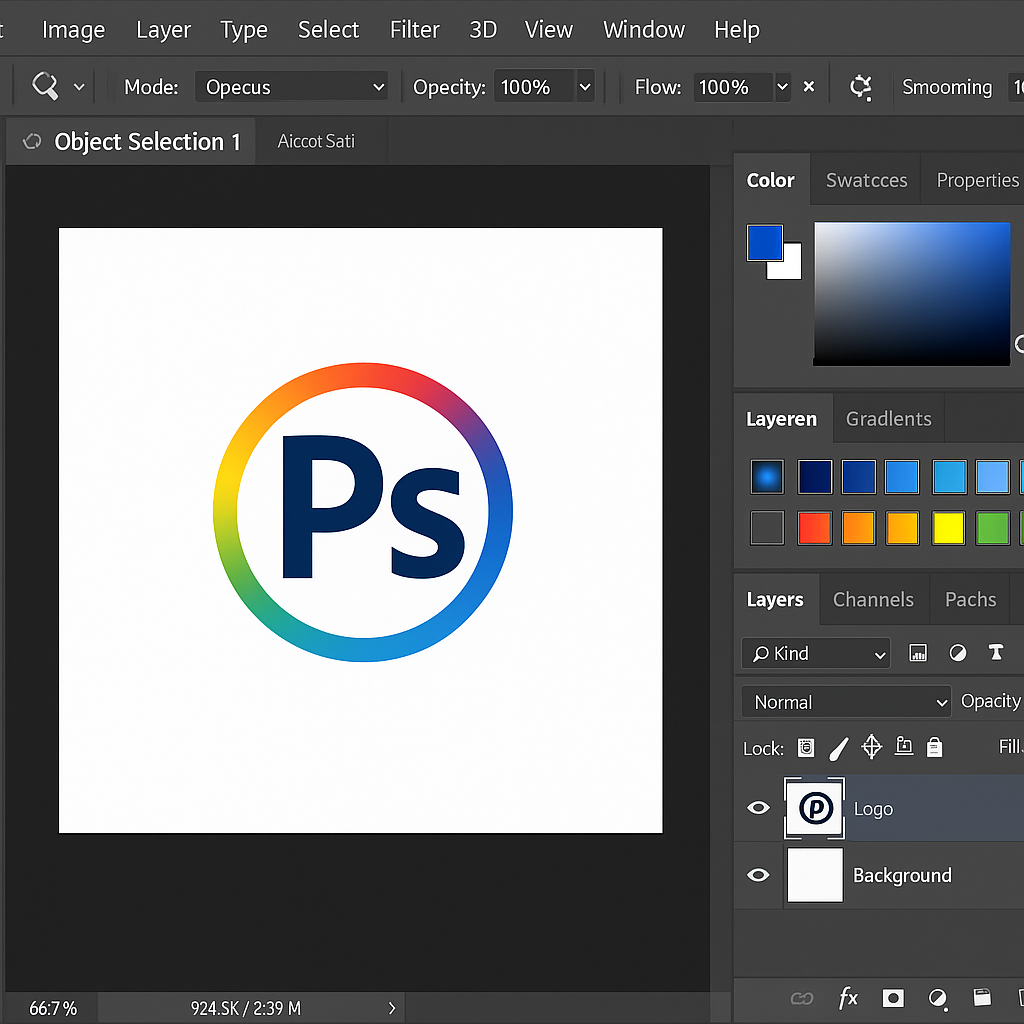Screen dimensions: 1024x1024
Task: Toggle Logo layer visibility
Action: tap(758, 808)
